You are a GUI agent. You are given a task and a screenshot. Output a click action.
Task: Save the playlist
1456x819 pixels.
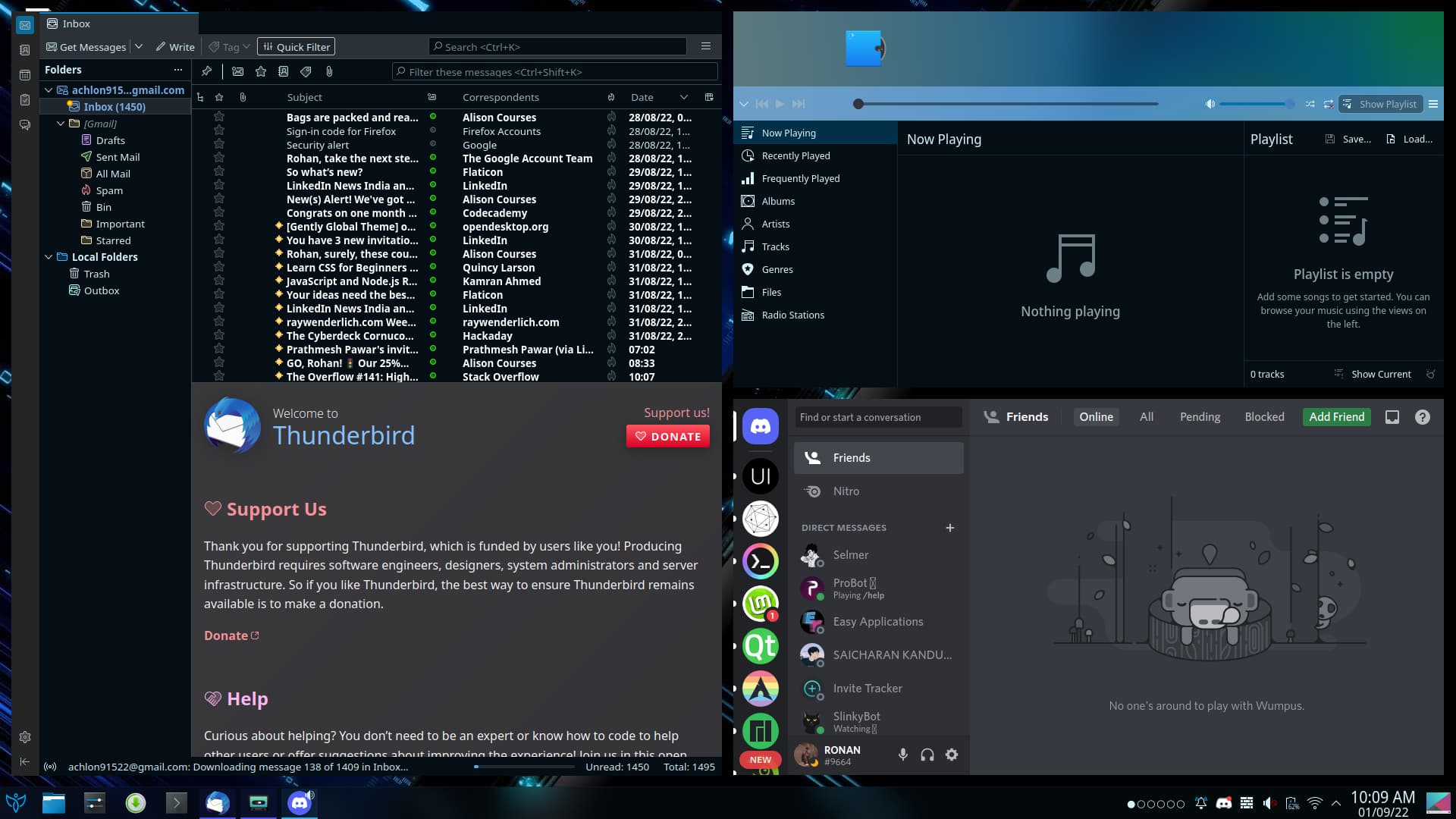tap(1348, 140)
